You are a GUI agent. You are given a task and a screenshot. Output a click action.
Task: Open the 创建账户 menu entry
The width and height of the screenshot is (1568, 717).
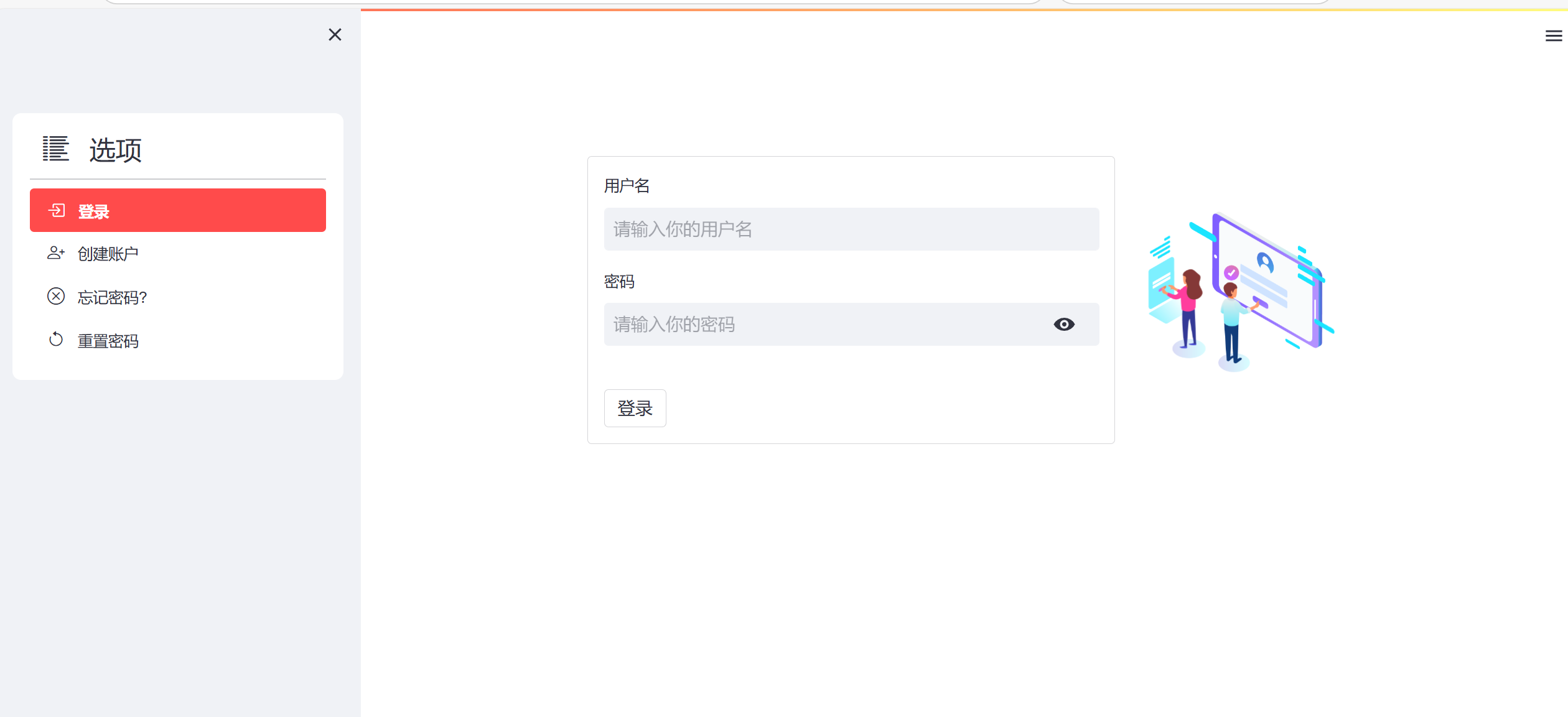pyautogui.click(x=108, y=254)
